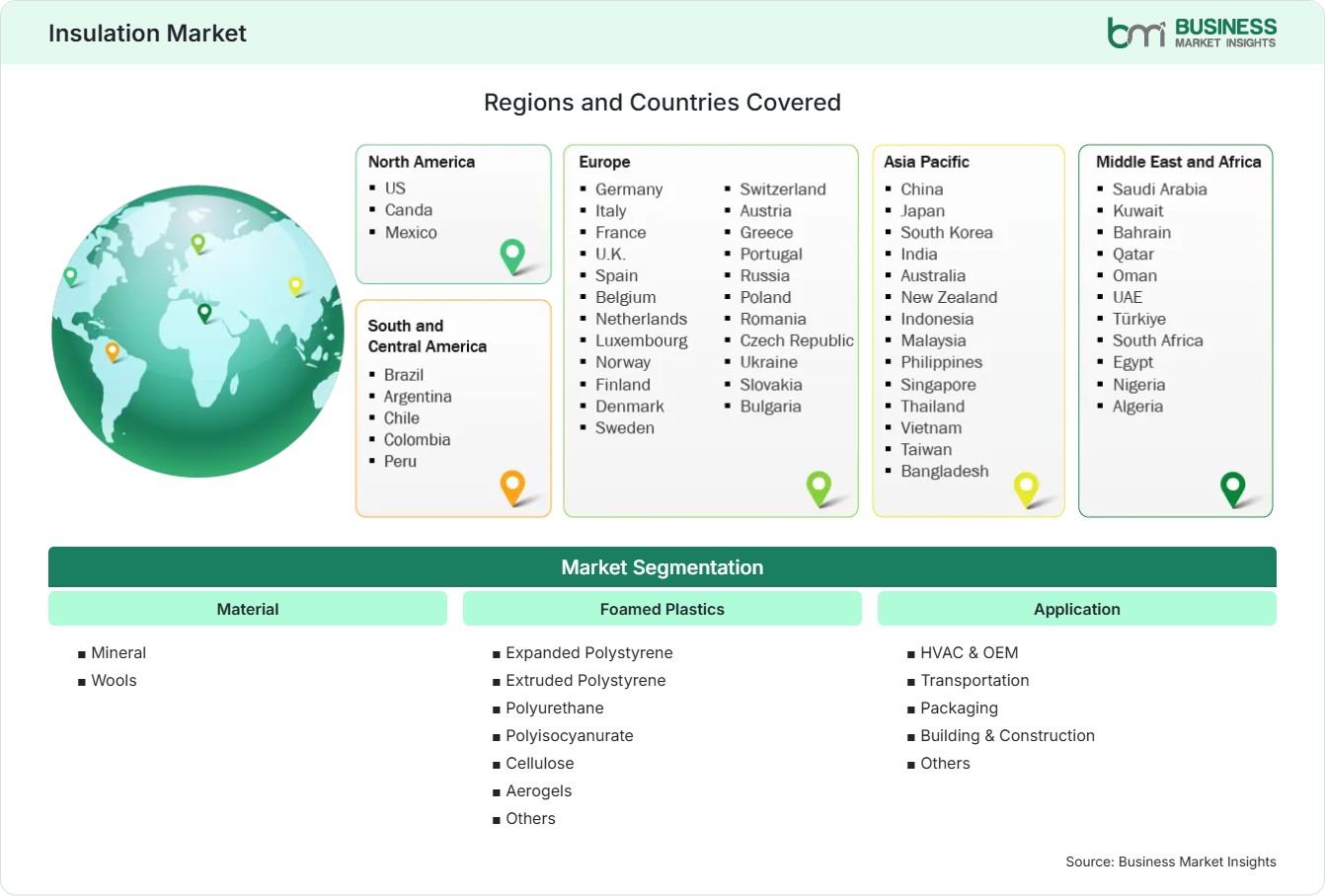Click Wools under Material

pos(115,681)
